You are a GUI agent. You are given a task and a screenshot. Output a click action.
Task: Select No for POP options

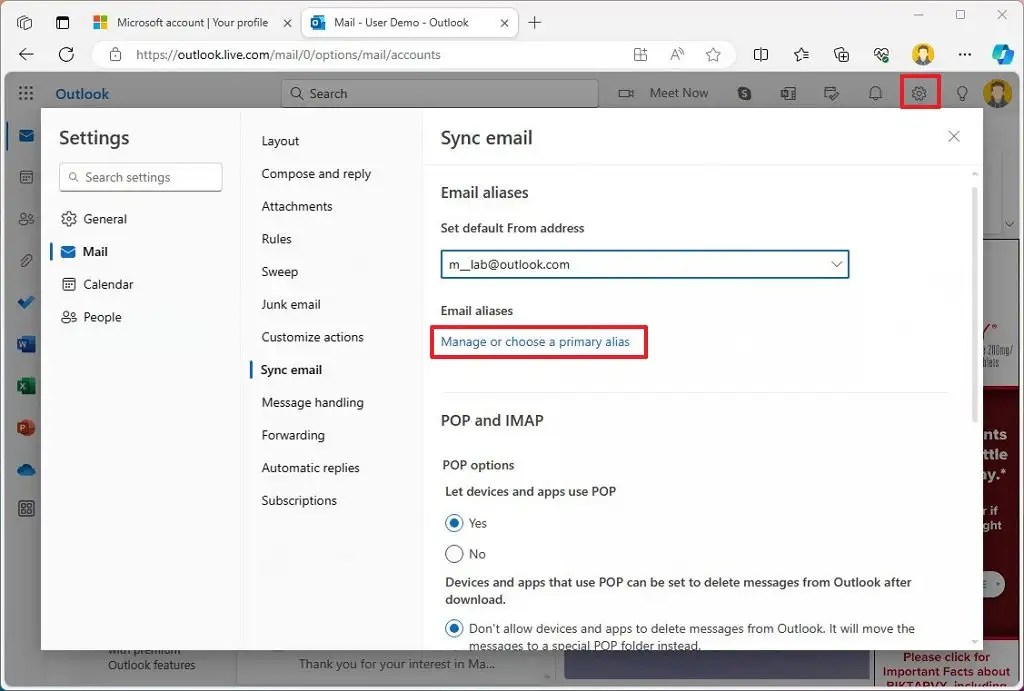[454, 553]
